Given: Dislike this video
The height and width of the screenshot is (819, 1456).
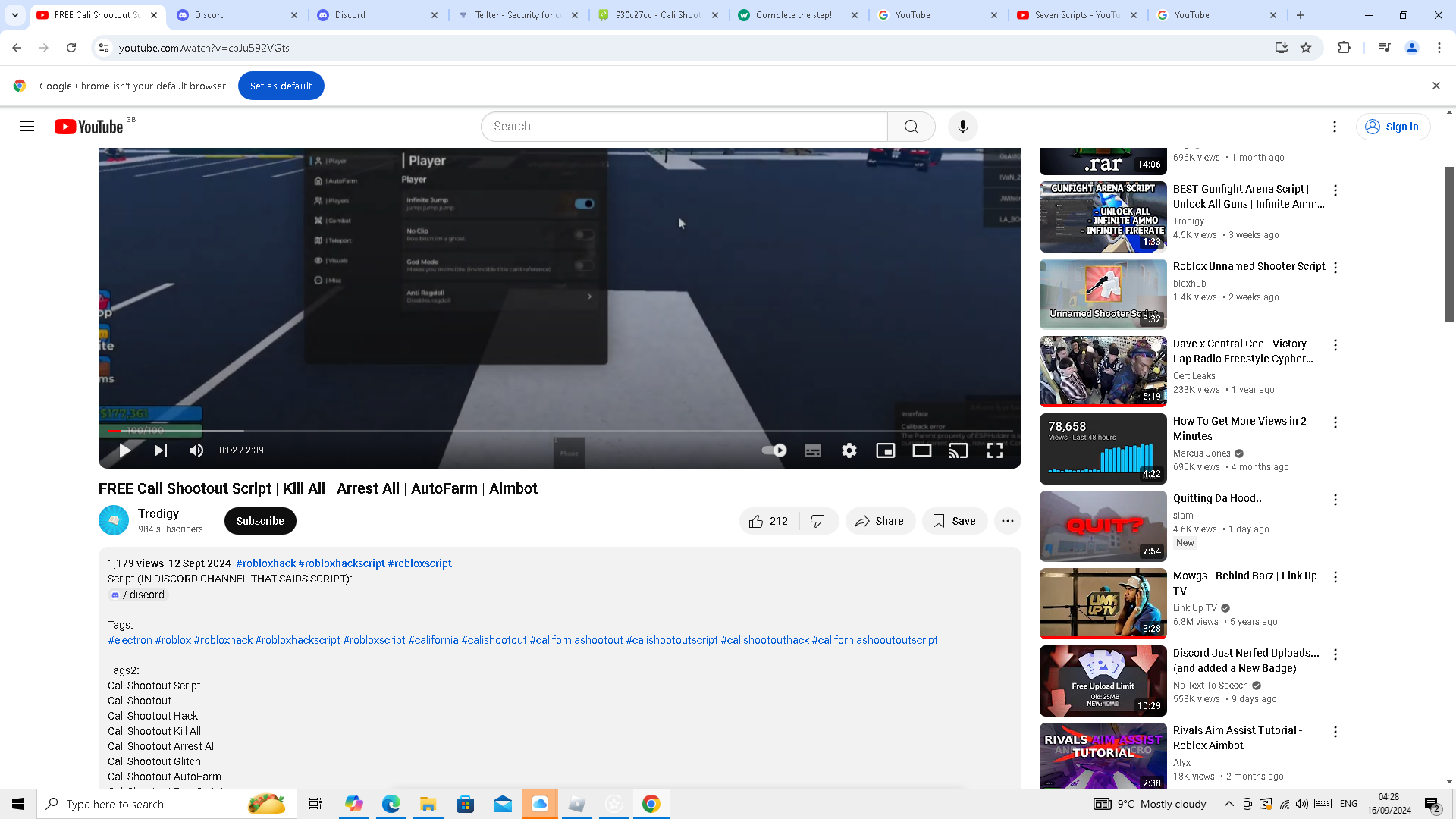Looking at the screenshot, I should pos(817,521).
